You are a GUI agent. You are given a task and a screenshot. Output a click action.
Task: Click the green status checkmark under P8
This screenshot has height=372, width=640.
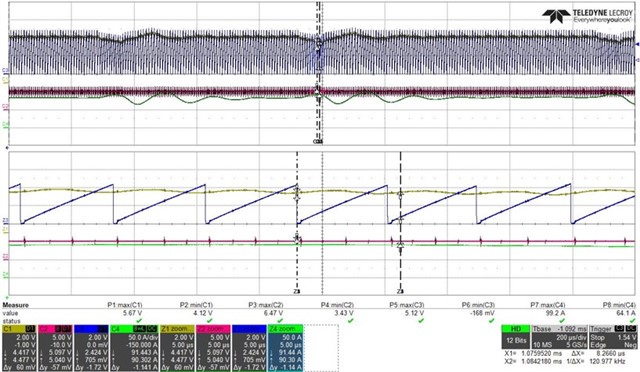click(633, 321)
